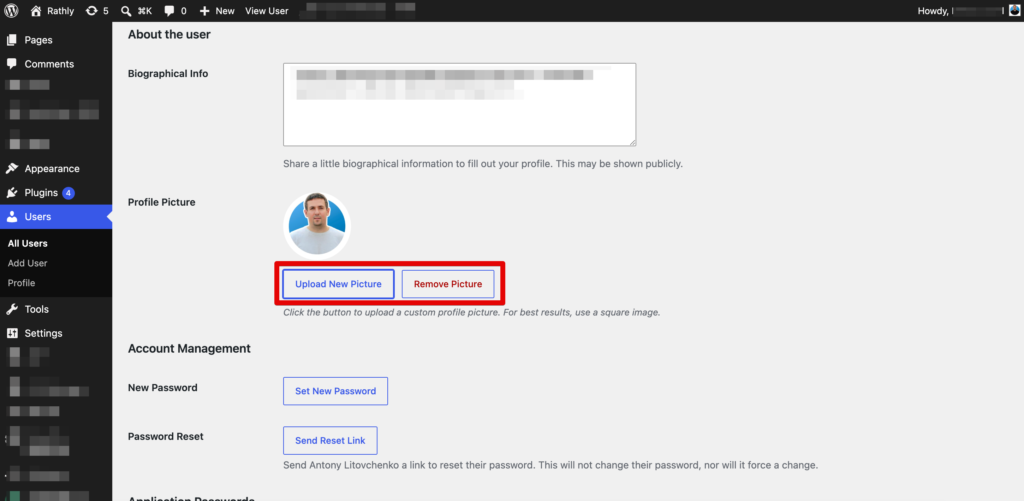The height and width of the screenshot is (501, 1024).
Task: Click the plus New icon
Action: [x=204, y=11]
